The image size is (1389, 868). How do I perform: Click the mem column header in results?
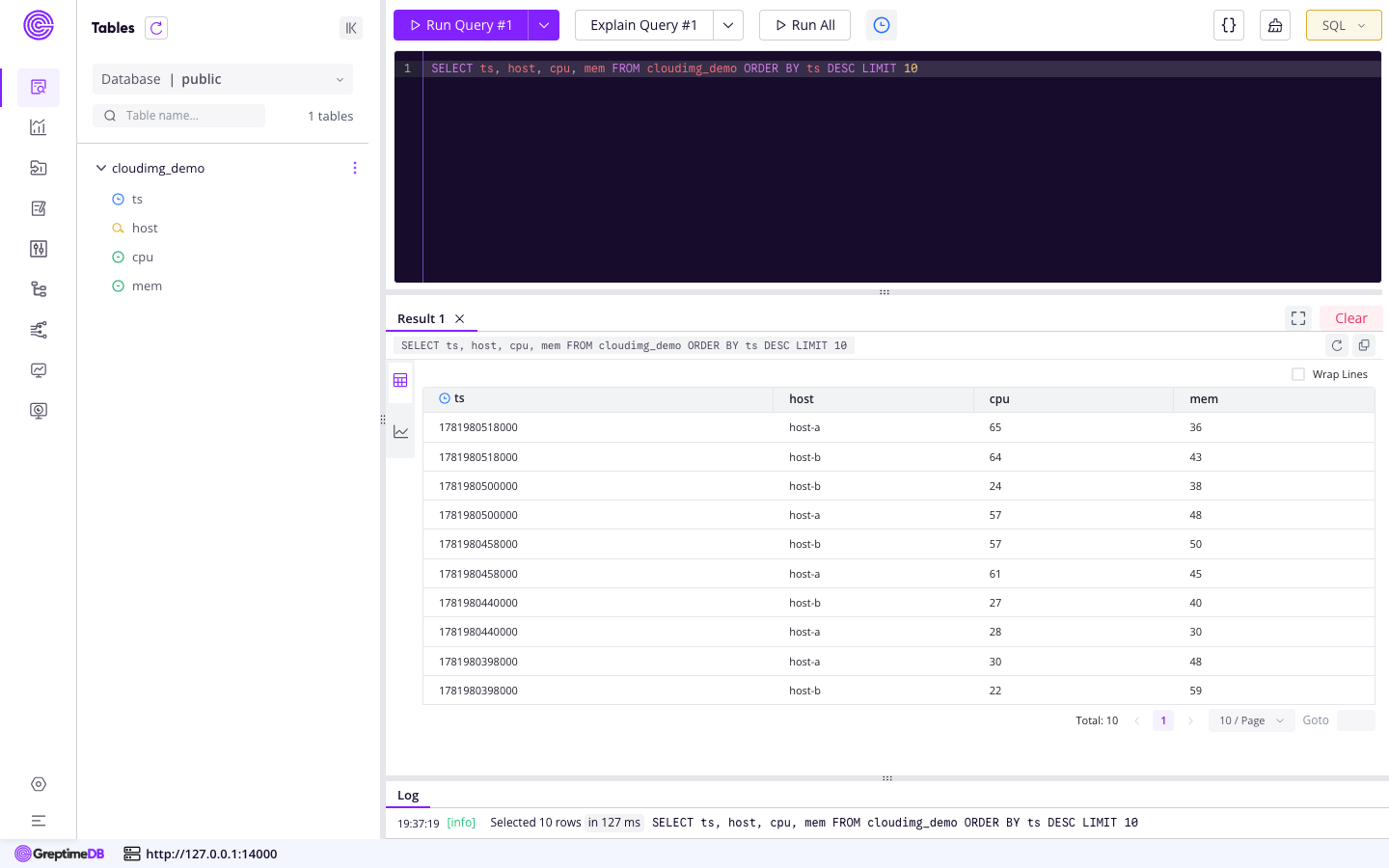pyautogui.click(x=1274, y=398)
